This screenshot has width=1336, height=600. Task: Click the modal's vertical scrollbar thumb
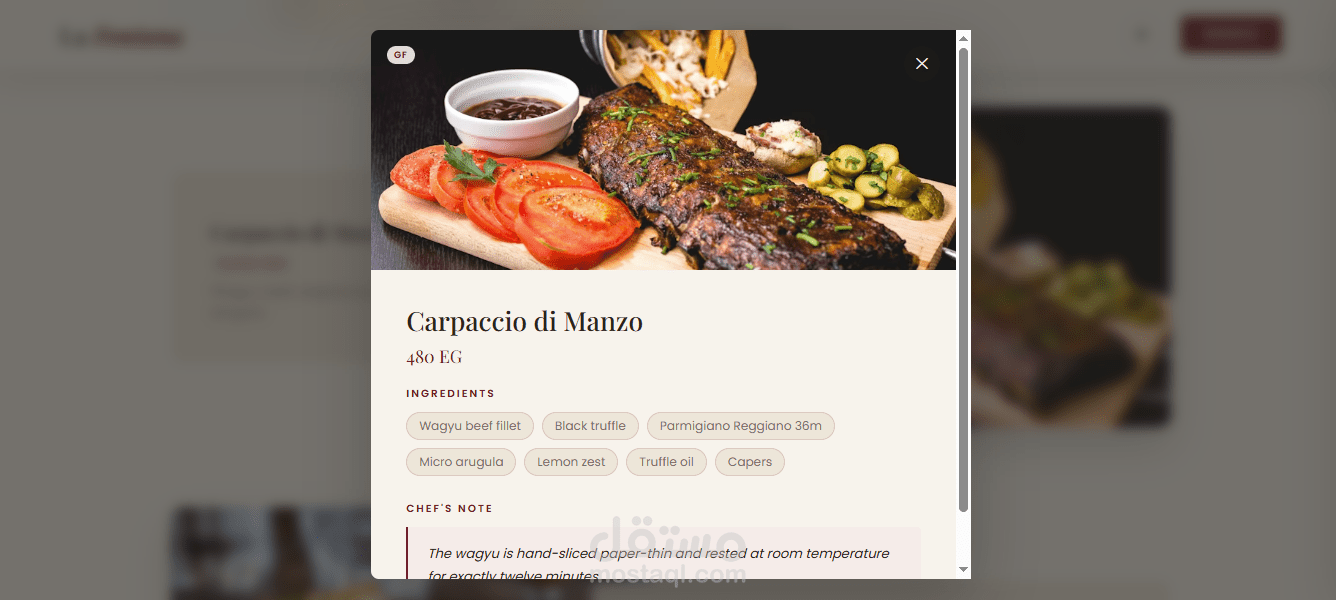pos(964,280)
